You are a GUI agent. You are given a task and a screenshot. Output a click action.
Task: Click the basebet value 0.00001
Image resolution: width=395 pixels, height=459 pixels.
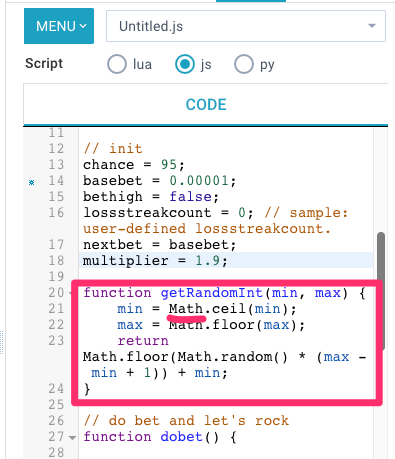199,181
